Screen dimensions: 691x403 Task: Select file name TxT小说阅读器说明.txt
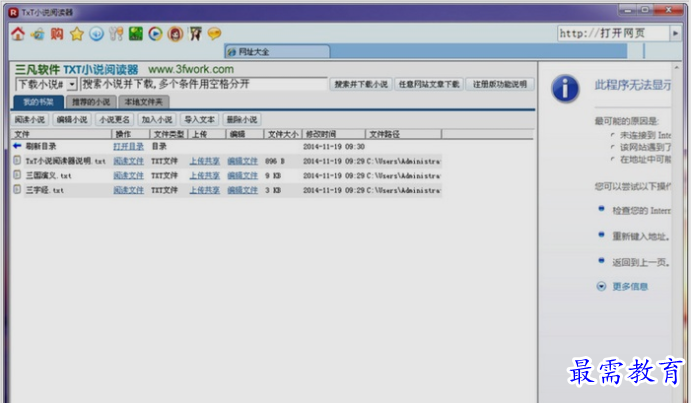coord(65,161)
